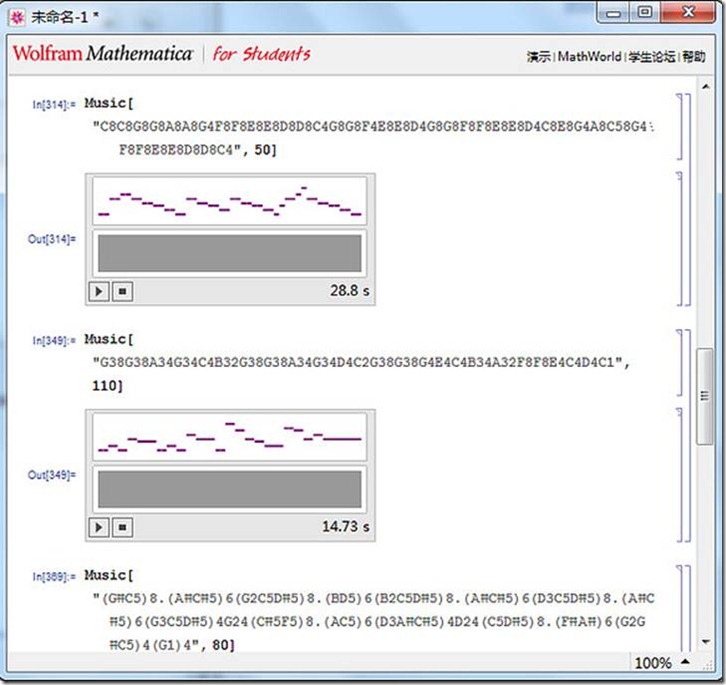Click the In[369] chord code string
The width and height of the screenshot is (726, 685).
(373, 621)
